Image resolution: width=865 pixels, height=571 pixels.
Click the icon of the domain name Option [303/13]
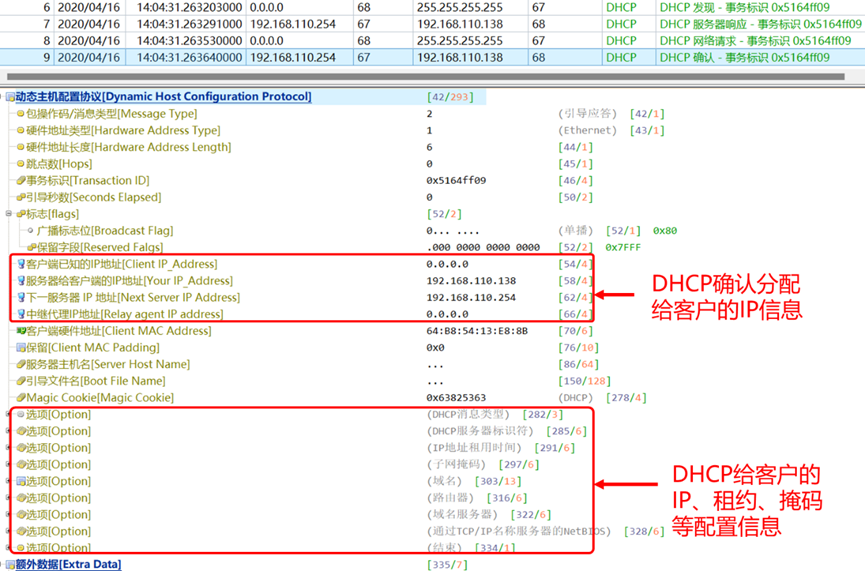point(21,481)
